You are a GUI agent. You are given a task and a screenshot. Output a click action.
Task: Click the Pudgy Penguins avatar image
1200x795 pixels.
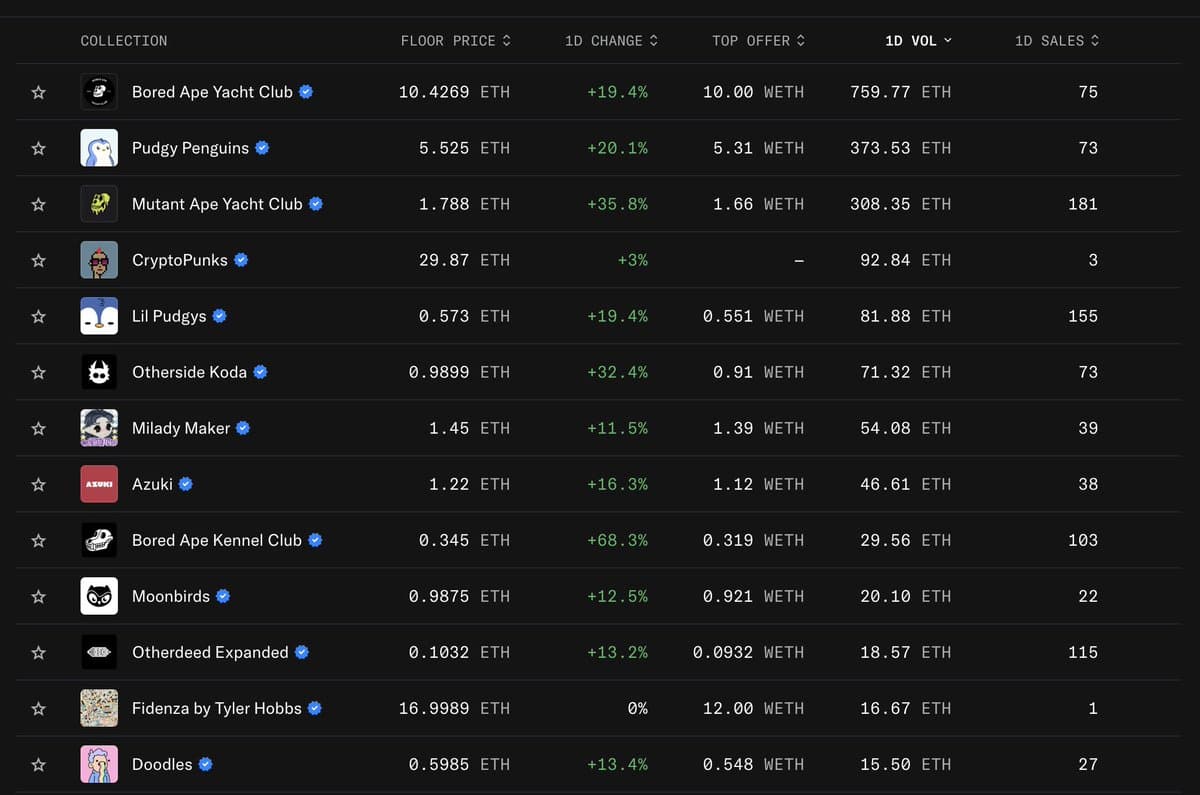click(x=99, y=148)
